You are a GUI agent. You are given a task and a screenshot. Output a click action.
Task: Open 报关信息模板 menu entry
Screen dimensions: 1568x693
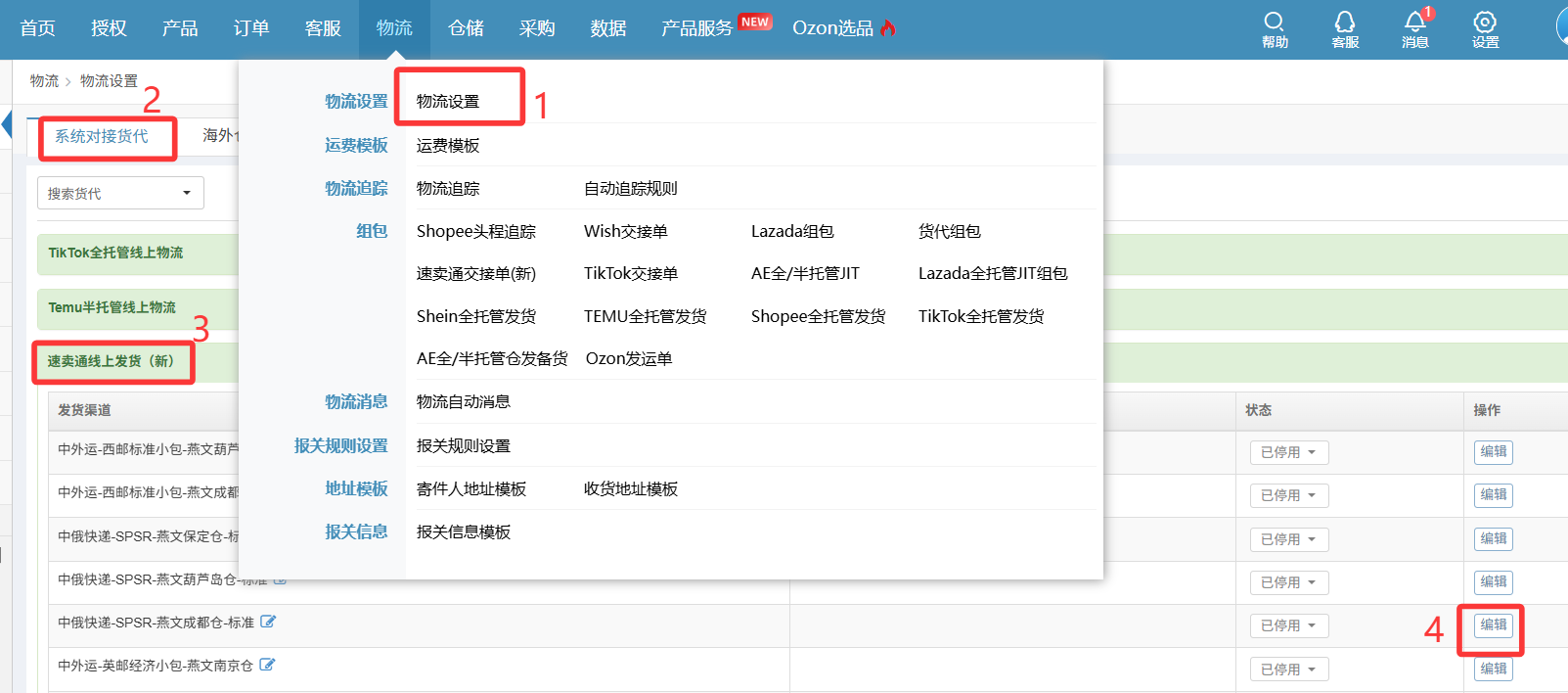464,532
